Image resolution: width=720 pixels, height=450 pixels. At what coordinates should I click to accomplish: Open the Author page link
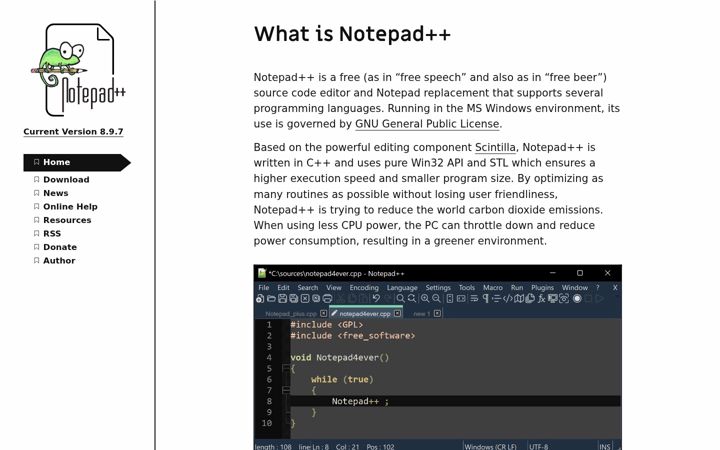tap(59, 260)
